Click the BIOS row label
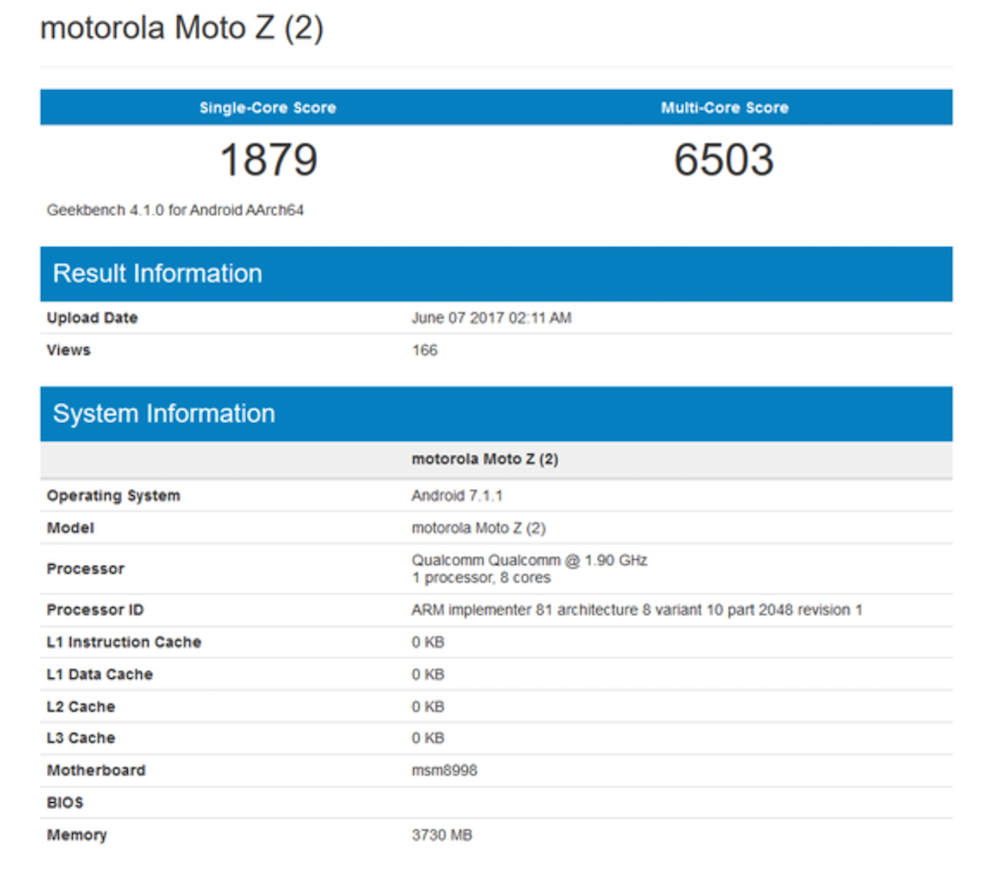 (65, 803)
